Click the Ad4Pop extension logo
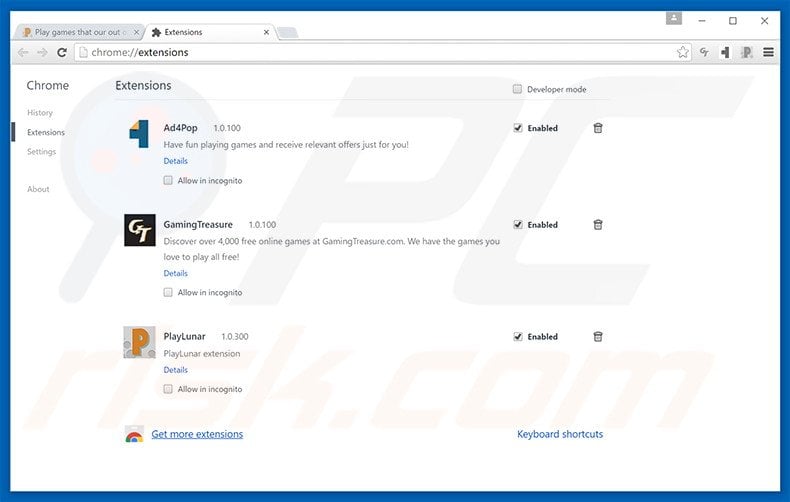 pos(139,134)
